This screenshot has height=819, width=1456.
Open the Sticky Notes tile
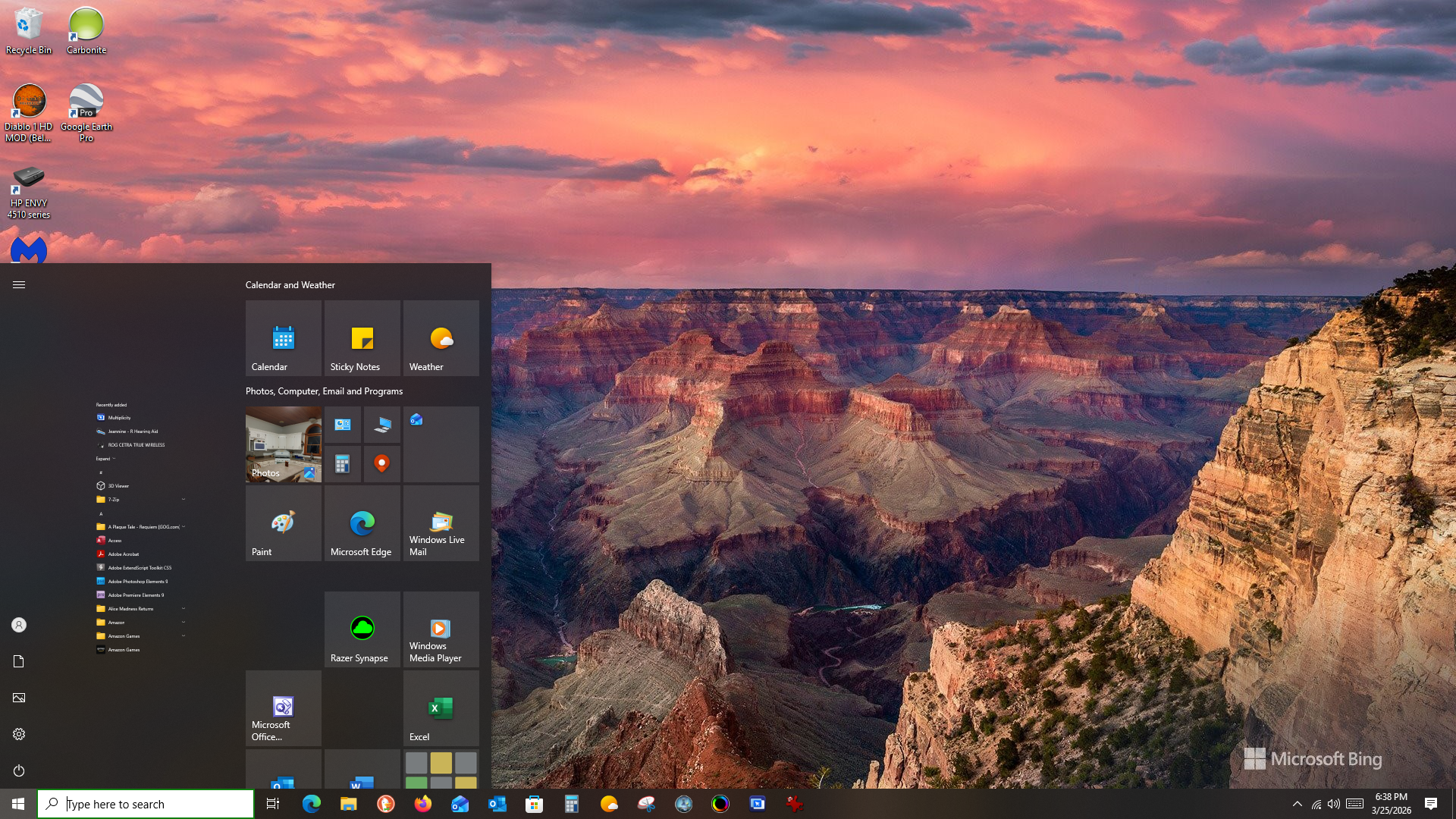pos(361,338)
